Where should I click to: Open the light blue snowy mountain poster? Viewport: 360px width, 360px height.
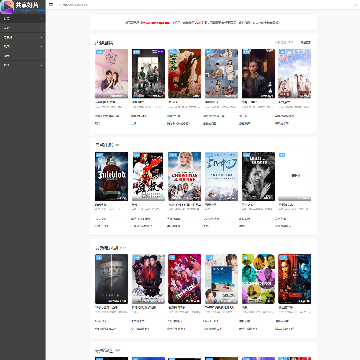pyautogui.click(x=221, y=176)
